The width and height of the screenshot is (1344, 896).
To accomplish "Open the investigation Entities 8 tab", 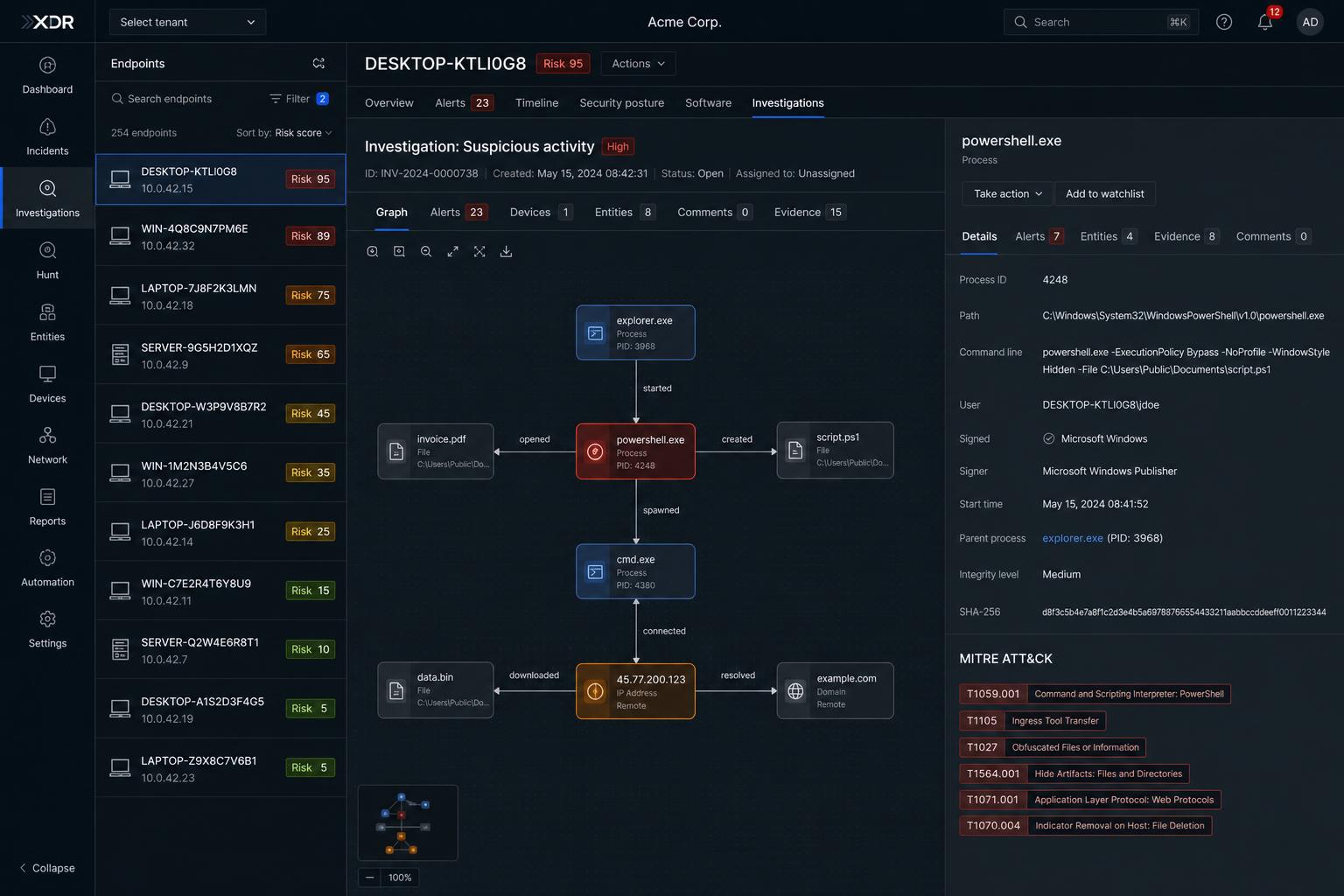I will tap(625, 212).
